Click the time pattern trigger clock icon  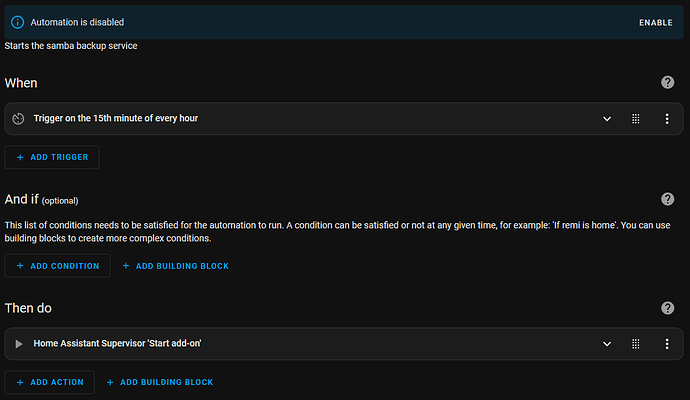point(18,119)
